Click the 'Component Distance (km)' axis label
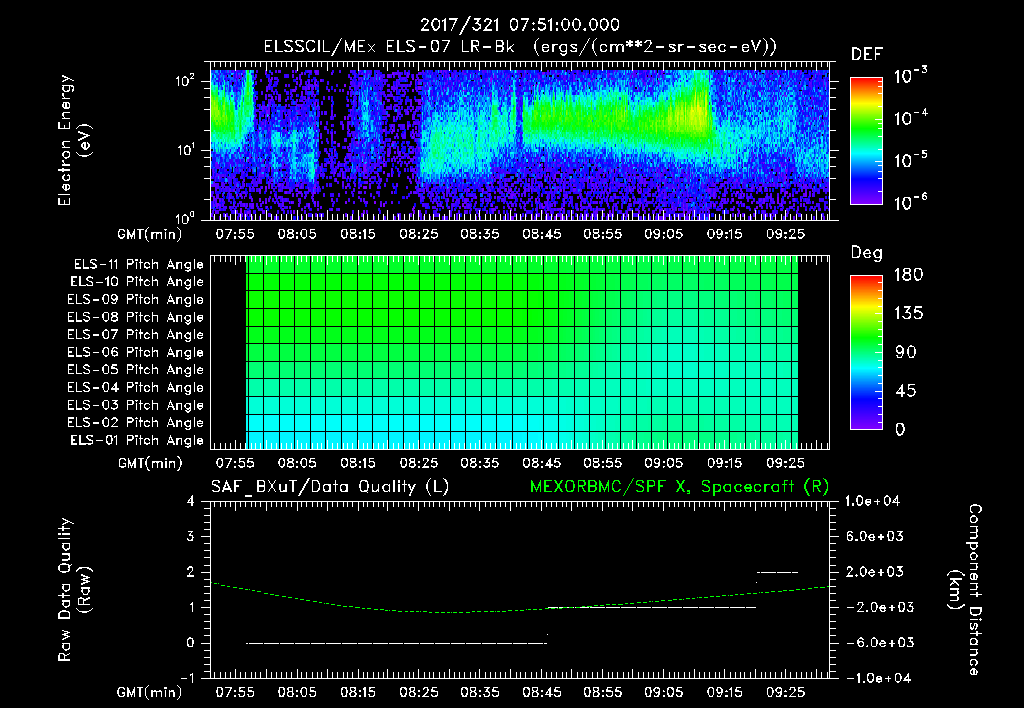The height and width of the screenshot is (708, 1024). pos(965,590)
